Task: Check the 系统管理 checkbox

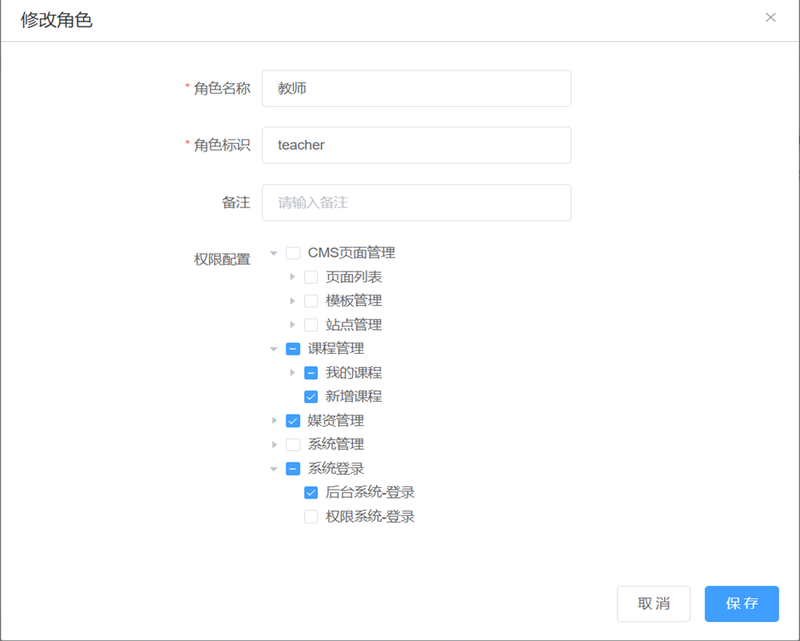Action: pyautogui.click(x=293, y=445)
